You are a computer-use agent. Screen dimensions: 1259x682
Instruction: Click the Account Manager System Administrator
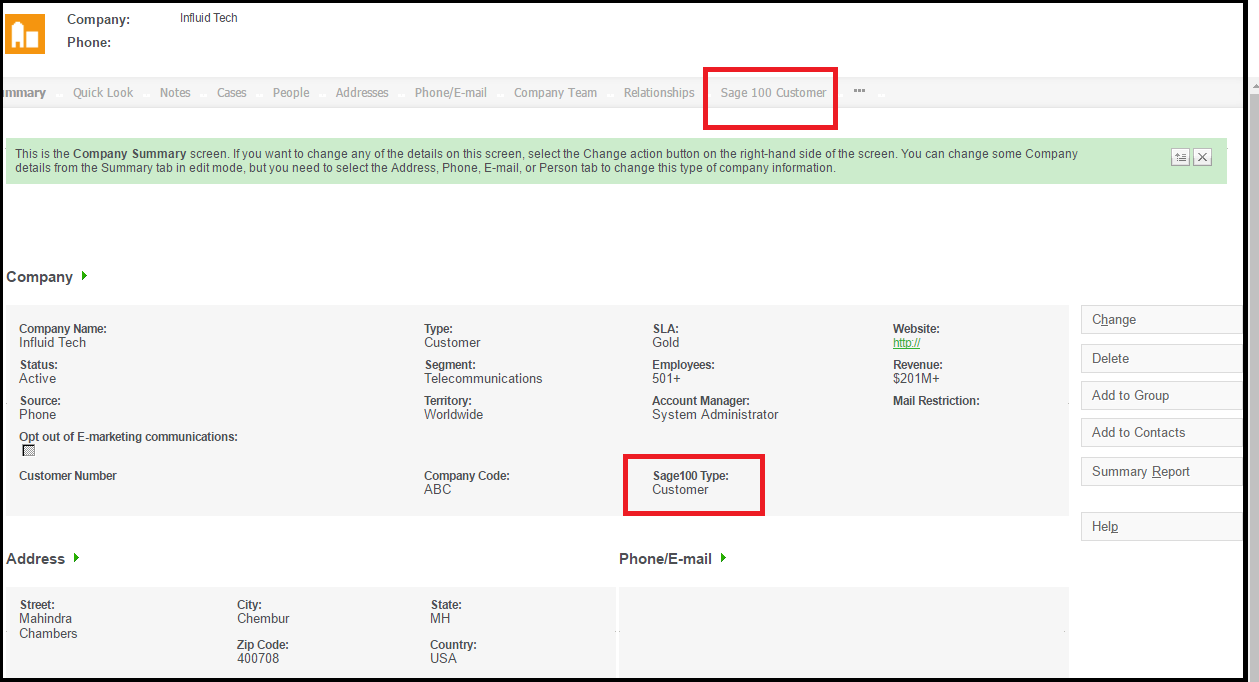(x=715, y=415)
